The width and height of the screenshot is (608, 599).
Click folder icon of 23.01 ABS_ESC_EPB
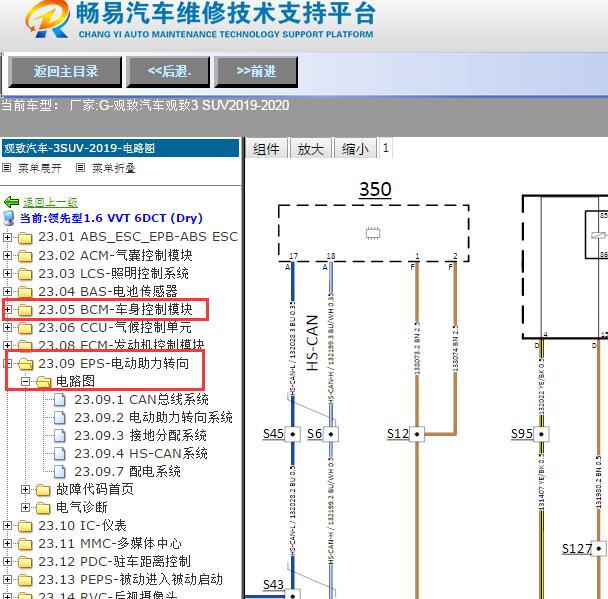tap(25, 237)
